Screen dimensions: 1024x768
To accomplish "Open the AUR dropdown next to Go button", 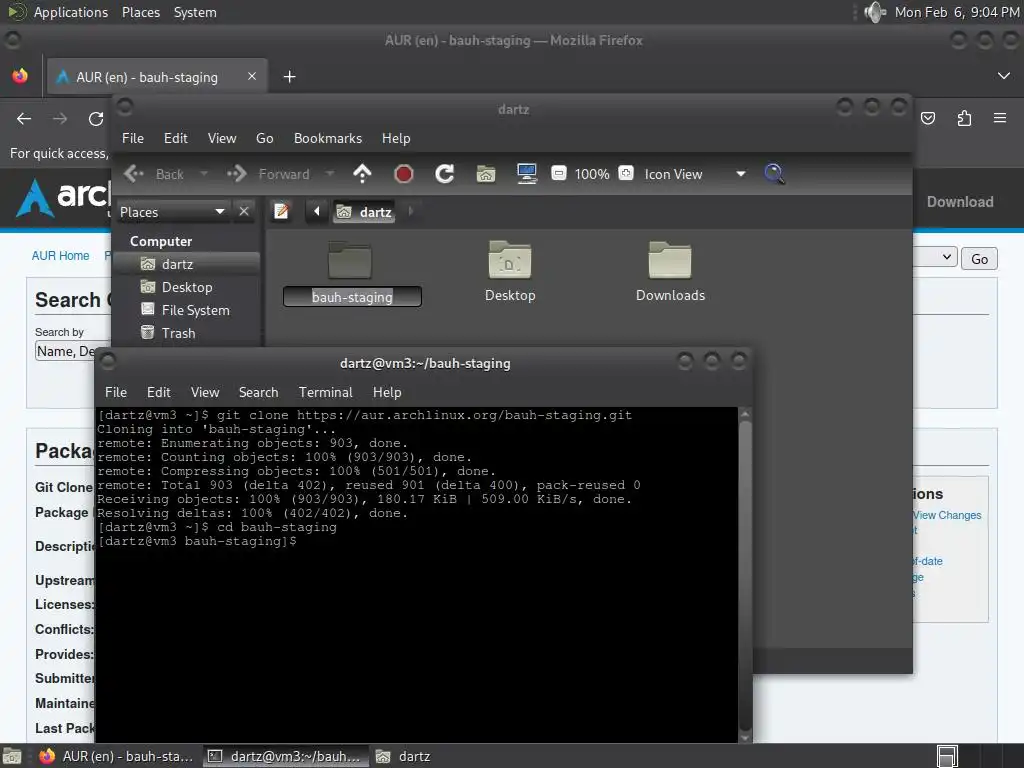I will point(935,257).
